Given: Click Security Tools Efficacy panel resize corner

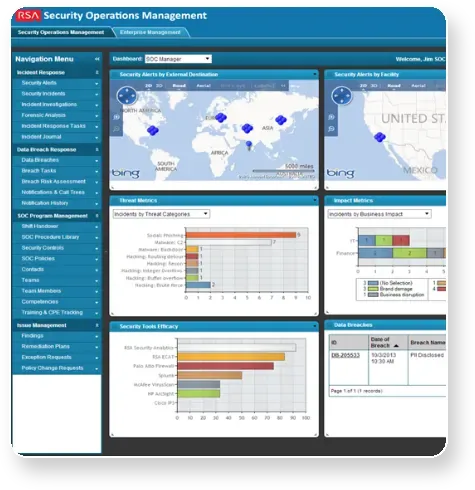Looking at the screenshot, I should coord(316,434).
